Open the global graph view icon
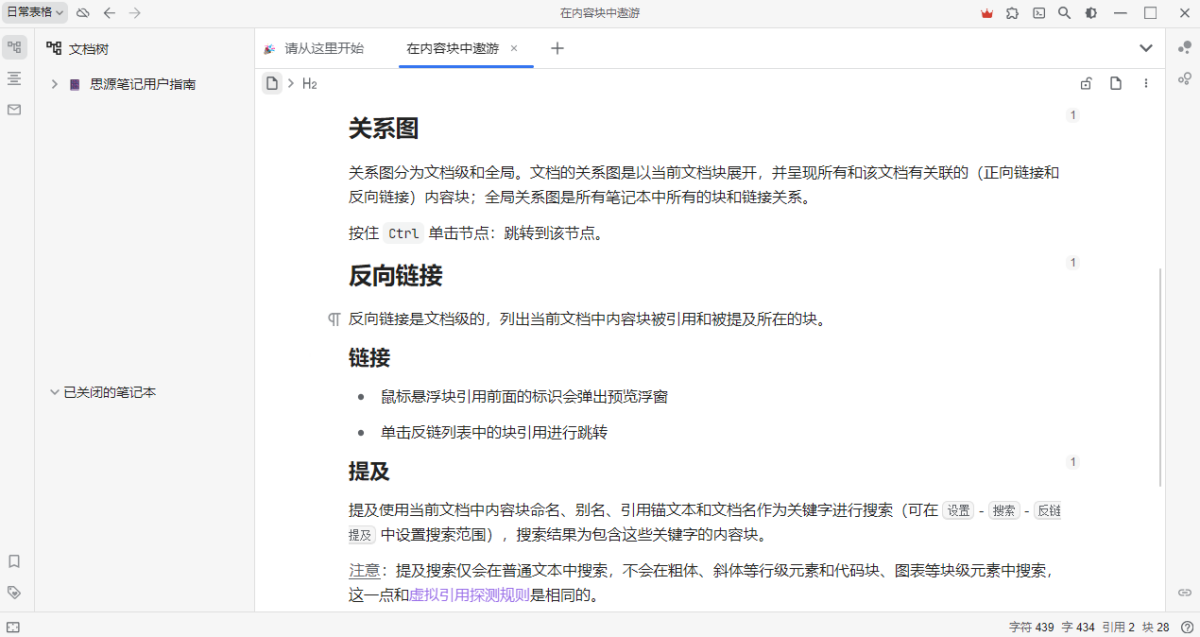 click(1185, 78)
